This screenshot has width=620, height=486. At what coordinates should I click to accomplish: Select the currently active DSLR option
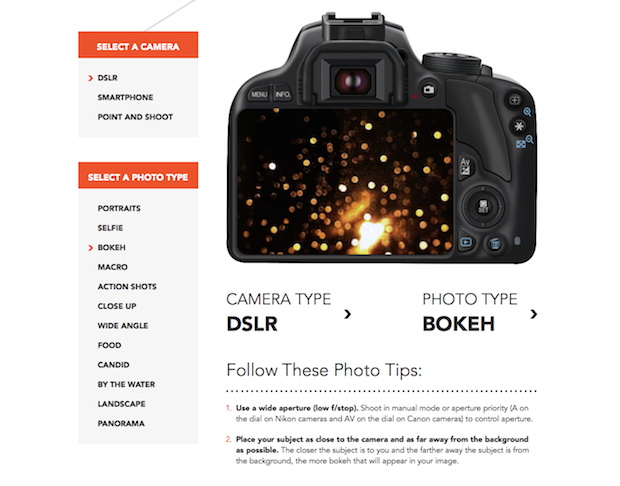click(108, 78)
